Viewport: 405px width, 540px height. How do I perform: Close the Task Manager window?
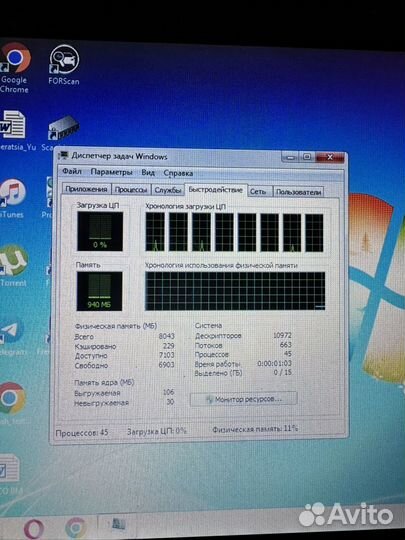(330, 158)
